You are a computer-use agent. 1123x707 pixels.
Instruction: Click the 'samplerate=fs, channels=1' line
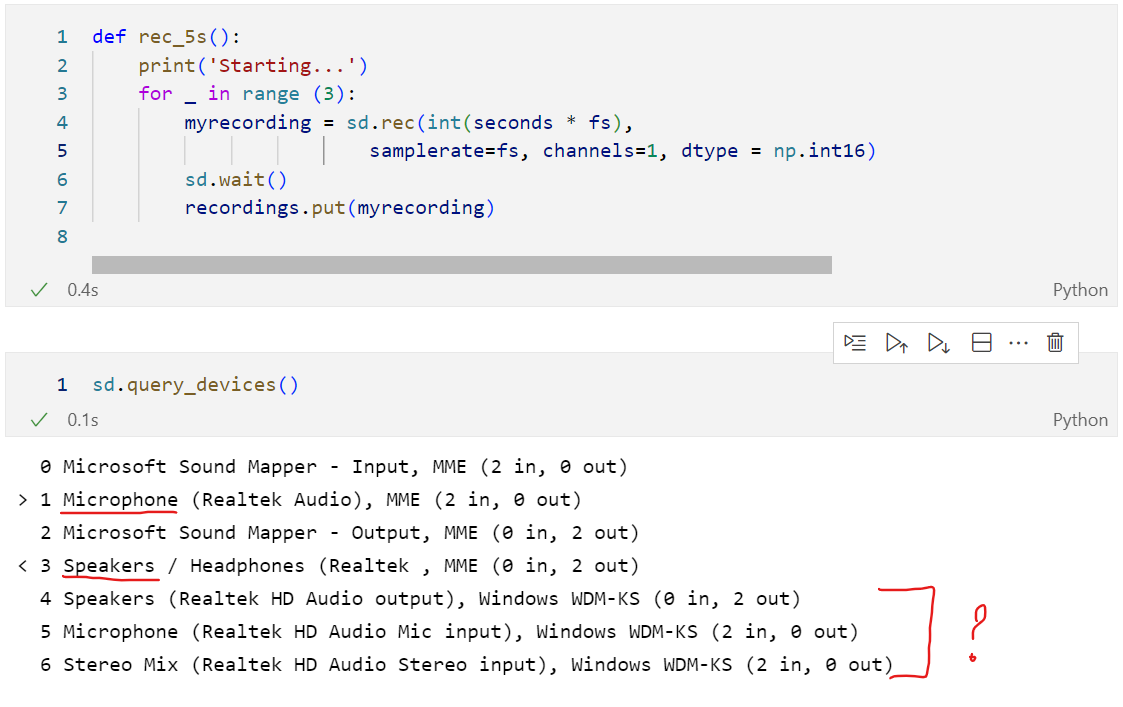pyautogui.click(x=622, y=150)
